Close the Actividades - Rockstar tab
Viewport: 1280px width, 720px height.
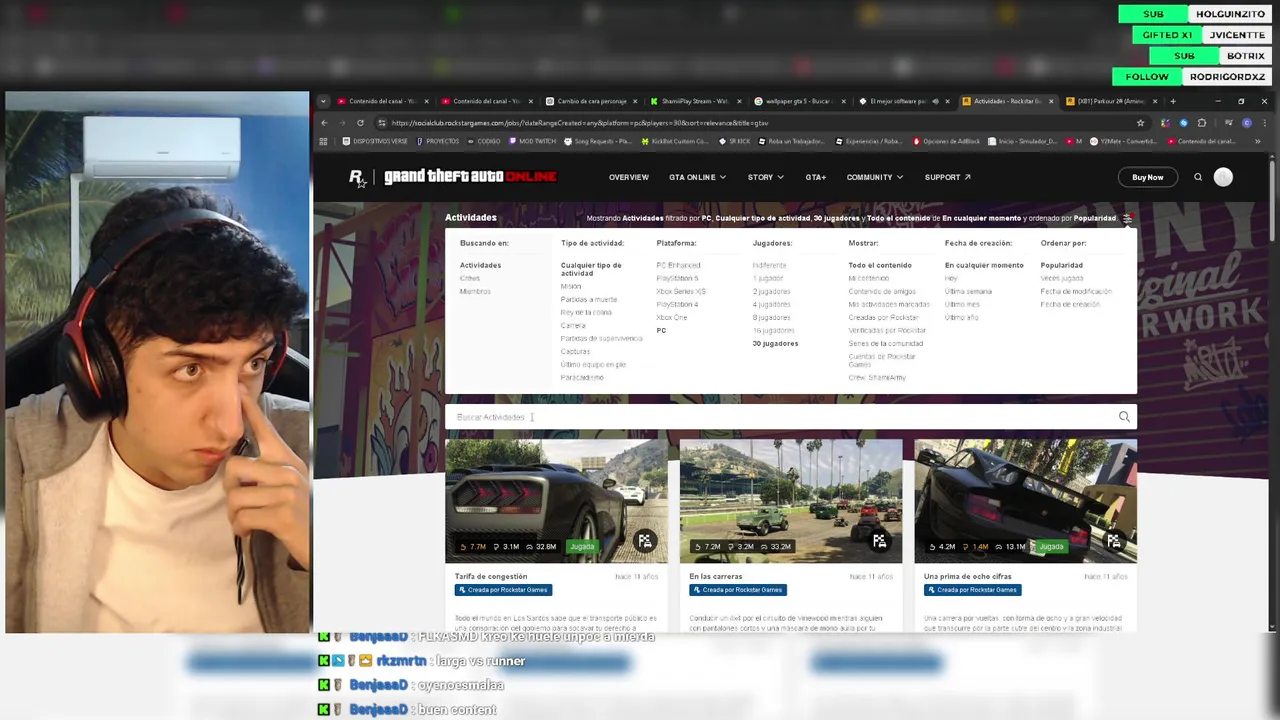point(1051,101)
